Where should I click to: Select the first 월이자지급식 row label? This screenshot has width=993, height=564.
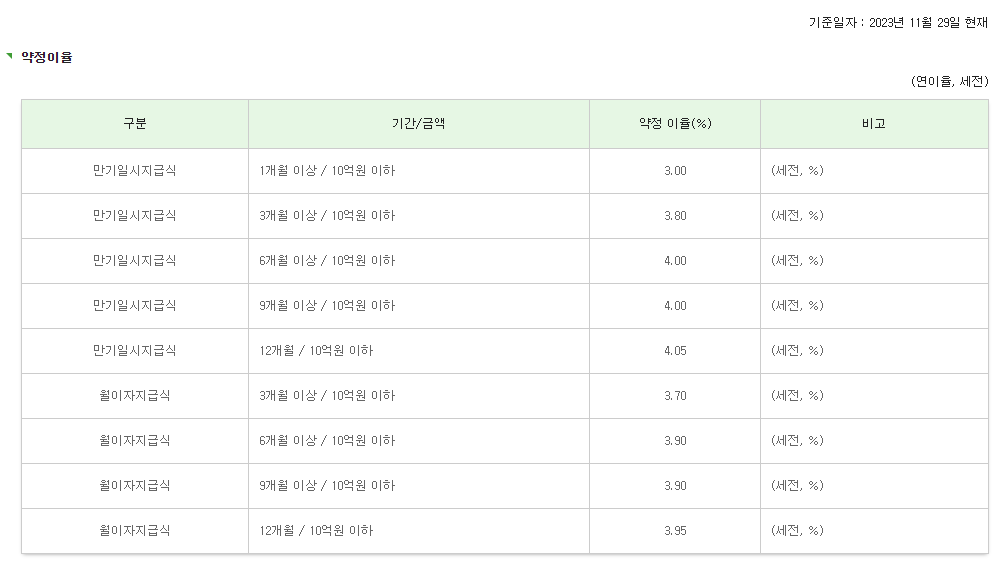click(135, 396)
